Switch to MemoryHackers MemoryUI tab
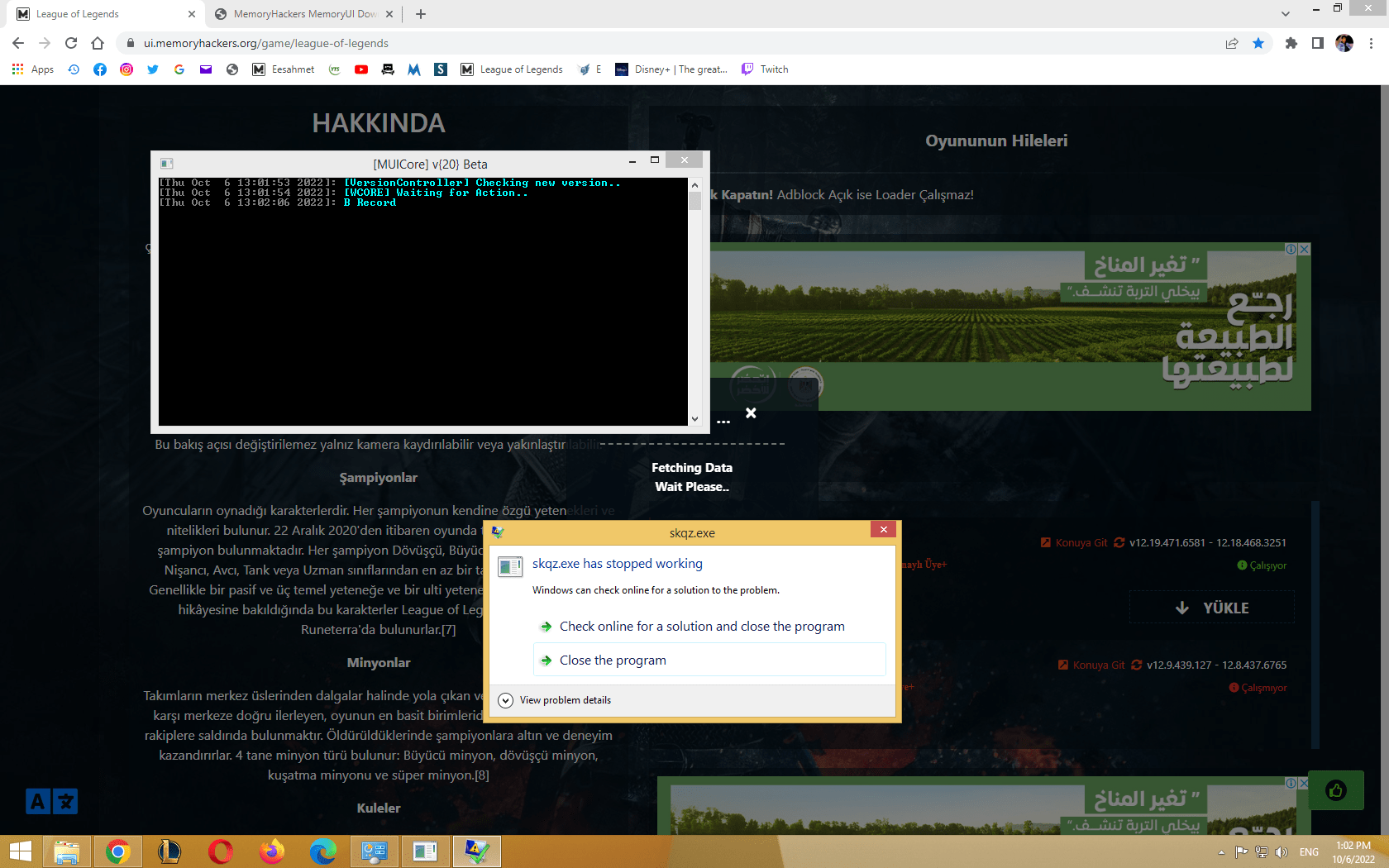Viewport: 1389px width, 868px height. (304, 14)
